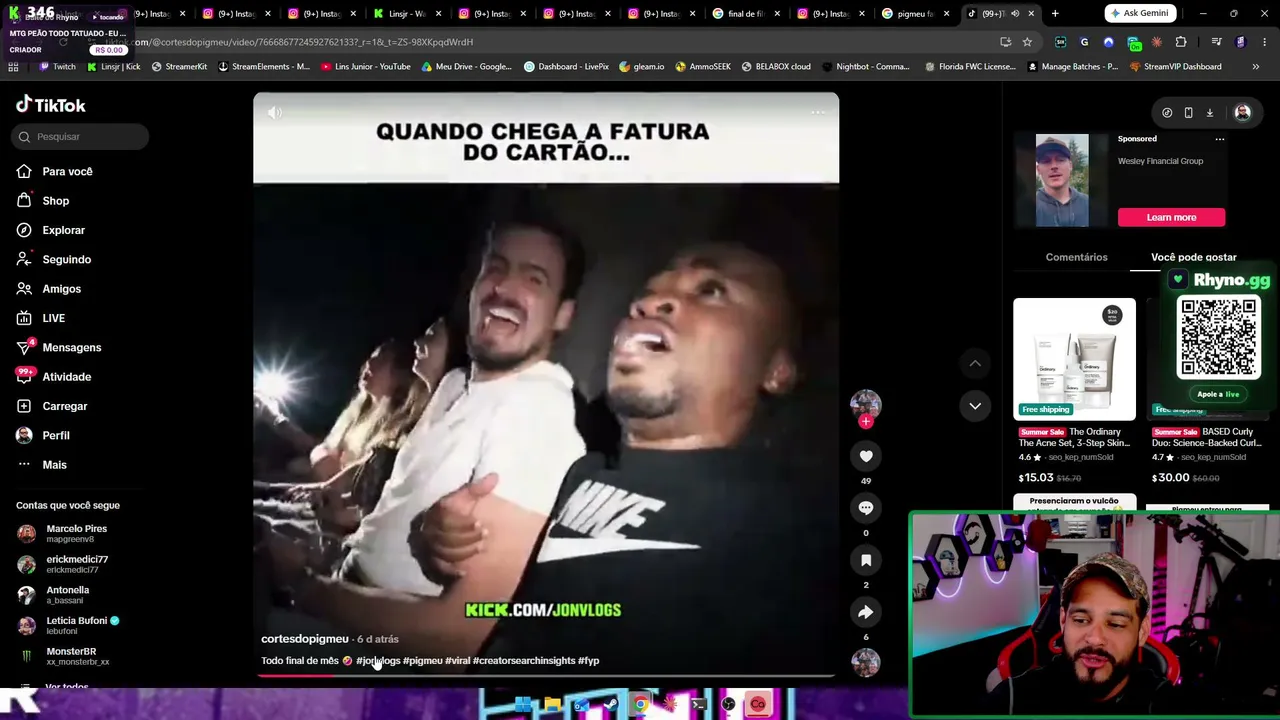Open the Chrome extensions puzzle icon
Screen dimensions: 1280x720
click(x=1181, y=42)
